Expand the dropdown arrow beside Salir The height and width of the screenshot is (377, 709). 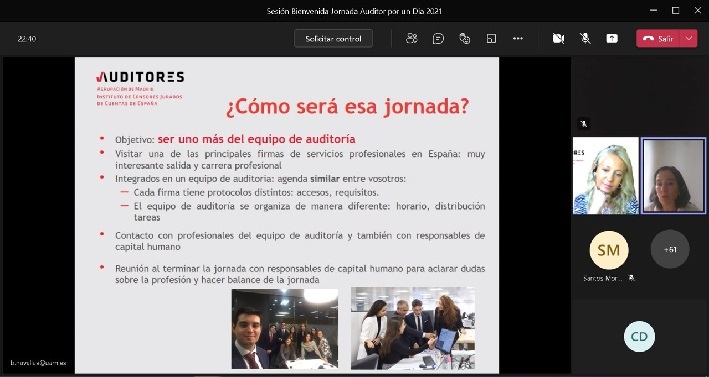[x=689, y=39]
